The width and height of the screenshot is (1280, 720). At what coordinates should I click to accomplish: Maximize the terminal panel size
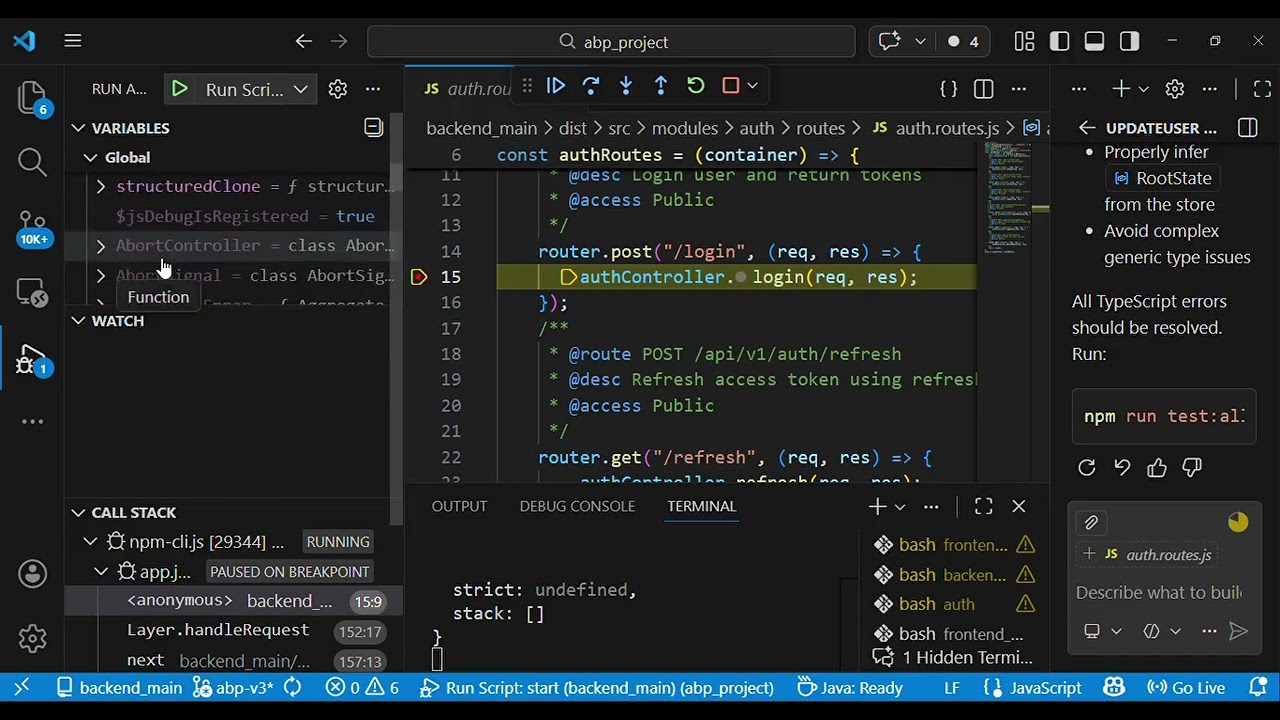[x=984, y=507]
